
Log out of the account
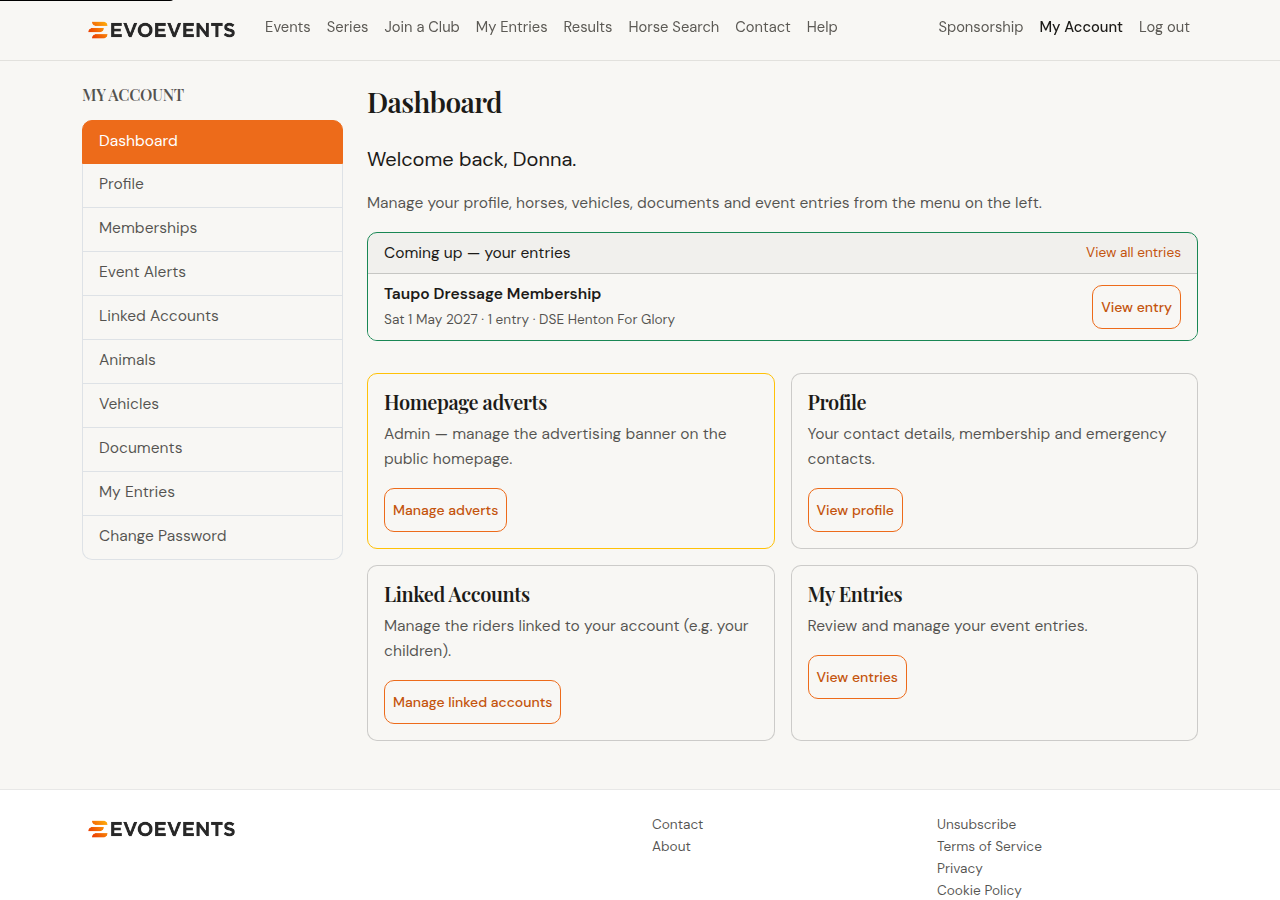coord(1164,27)
